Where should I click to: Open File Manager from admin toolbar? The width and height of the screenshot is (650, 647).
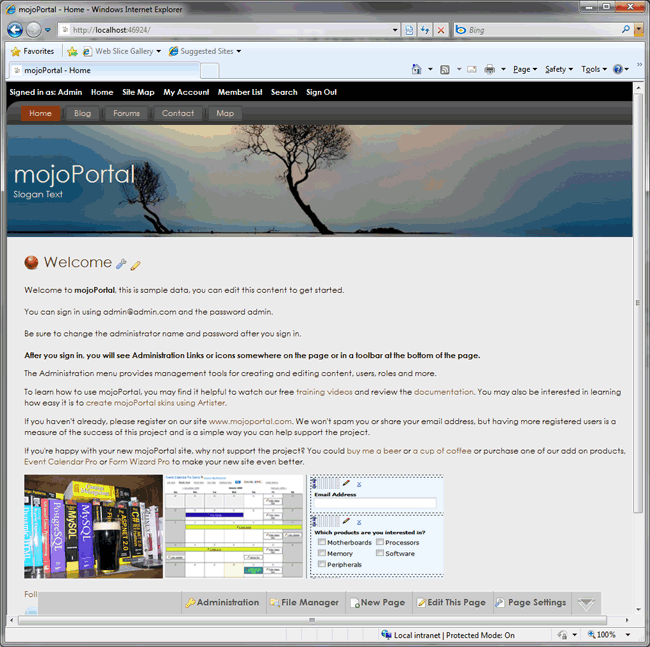(305, 603)
